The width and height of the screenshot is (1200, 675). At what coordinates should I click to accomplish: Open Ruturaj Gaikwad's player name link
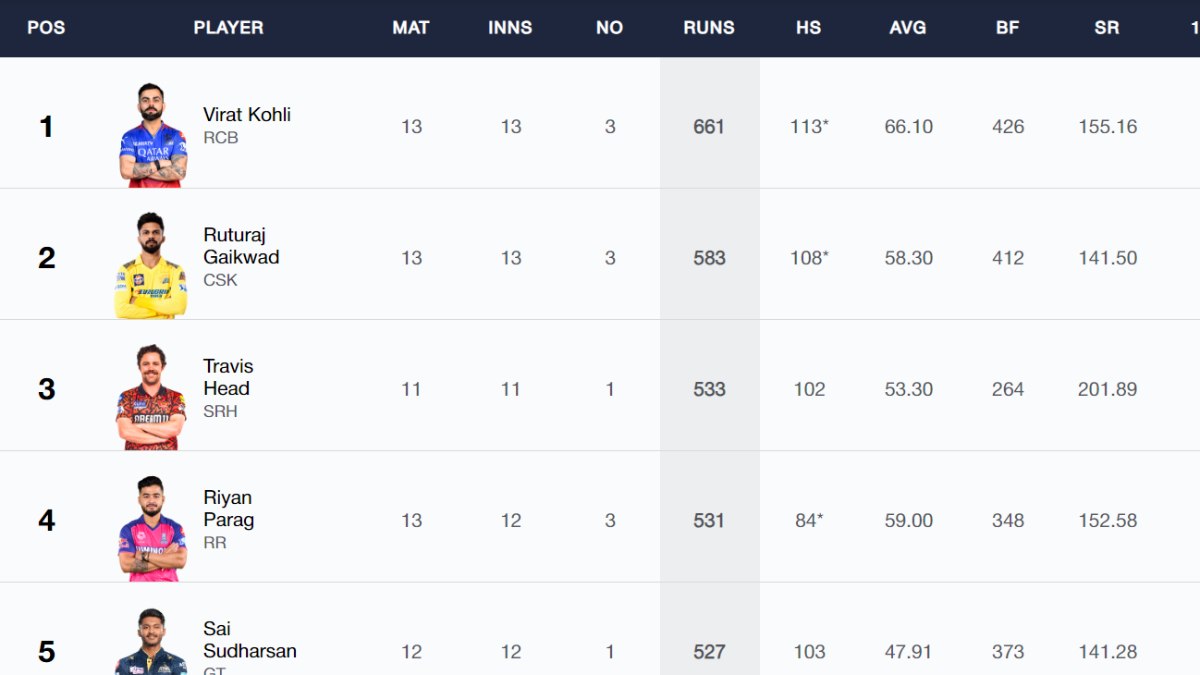pos(241,246)
